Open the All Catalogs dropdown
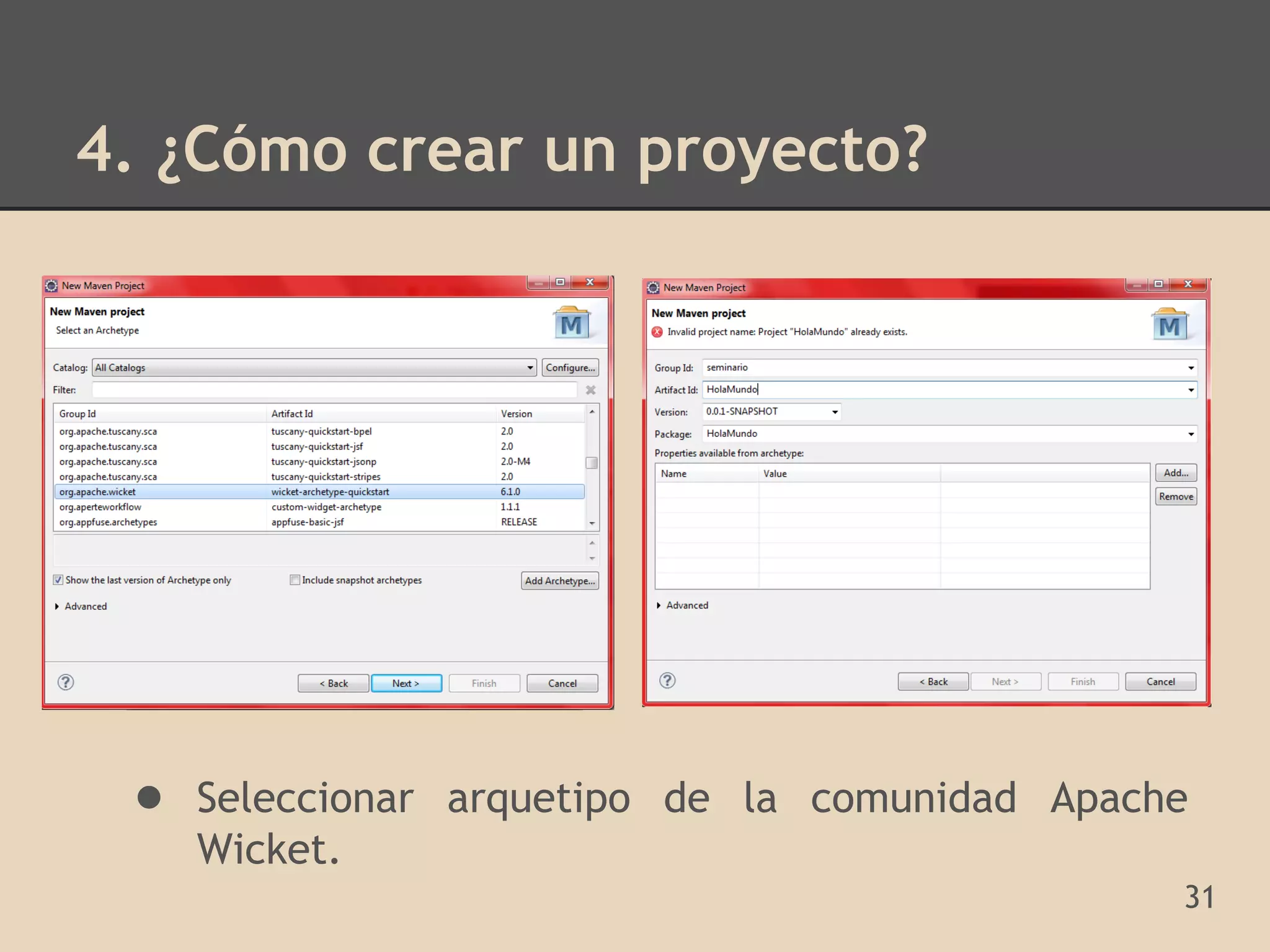 click(x=314, y=368)
